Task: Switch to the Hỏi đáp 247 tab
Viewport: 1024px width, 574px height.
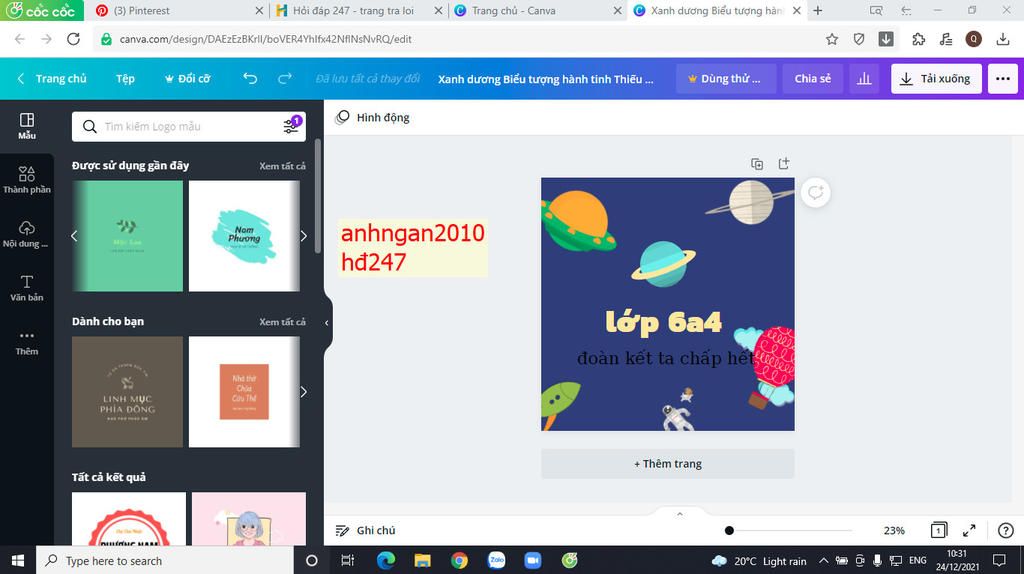Action: [x=357, y=10]
